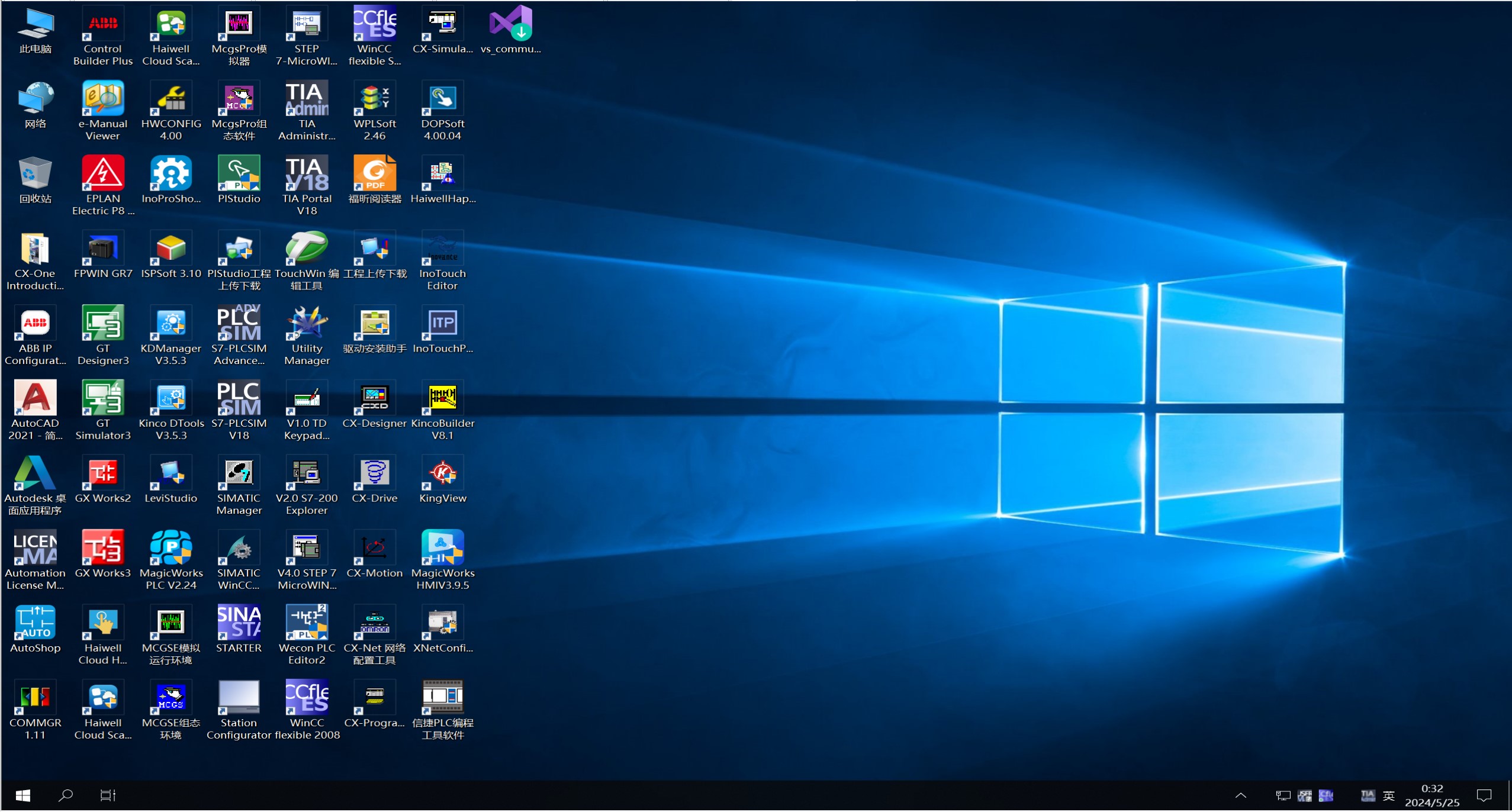The width and height of the screenshot is (1512, 812).
Task: Select the S7-PLCSIM V18 icon
Action: [239, 410]
